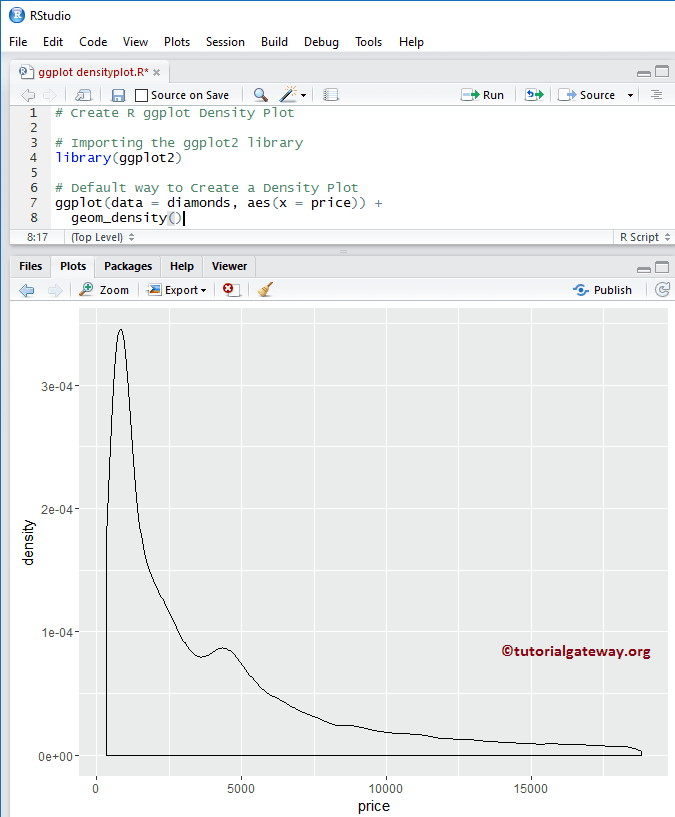This screenshot has width=675, height=817.
Task: Open R Script file type selector
Action: click(x=645, y=237)
